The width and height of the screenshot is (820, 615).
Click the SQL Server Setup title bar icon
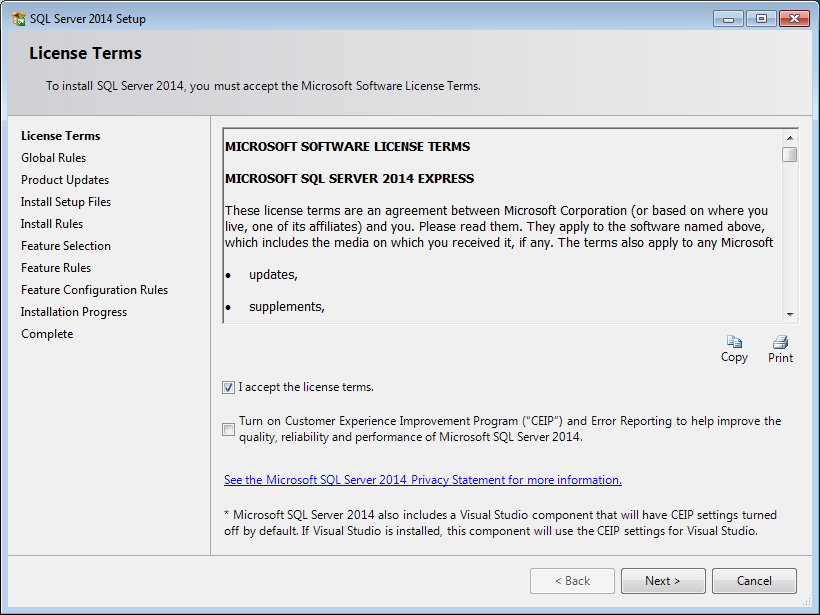pyautogui.click(x=18, y=19)
